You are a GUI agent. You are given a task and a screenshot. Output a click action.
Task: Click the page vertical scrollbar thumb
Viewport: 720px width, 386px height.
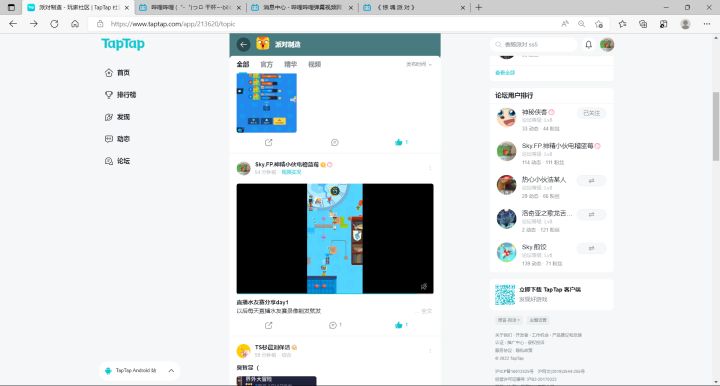coord(715,126)
